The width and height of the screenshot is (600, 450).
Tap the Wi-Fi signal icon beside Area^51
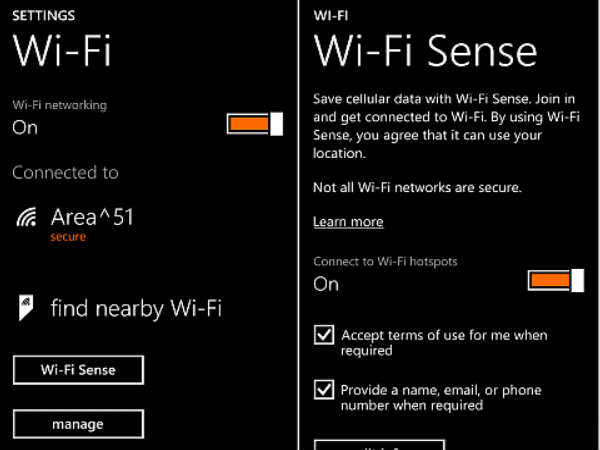point(28,217)
